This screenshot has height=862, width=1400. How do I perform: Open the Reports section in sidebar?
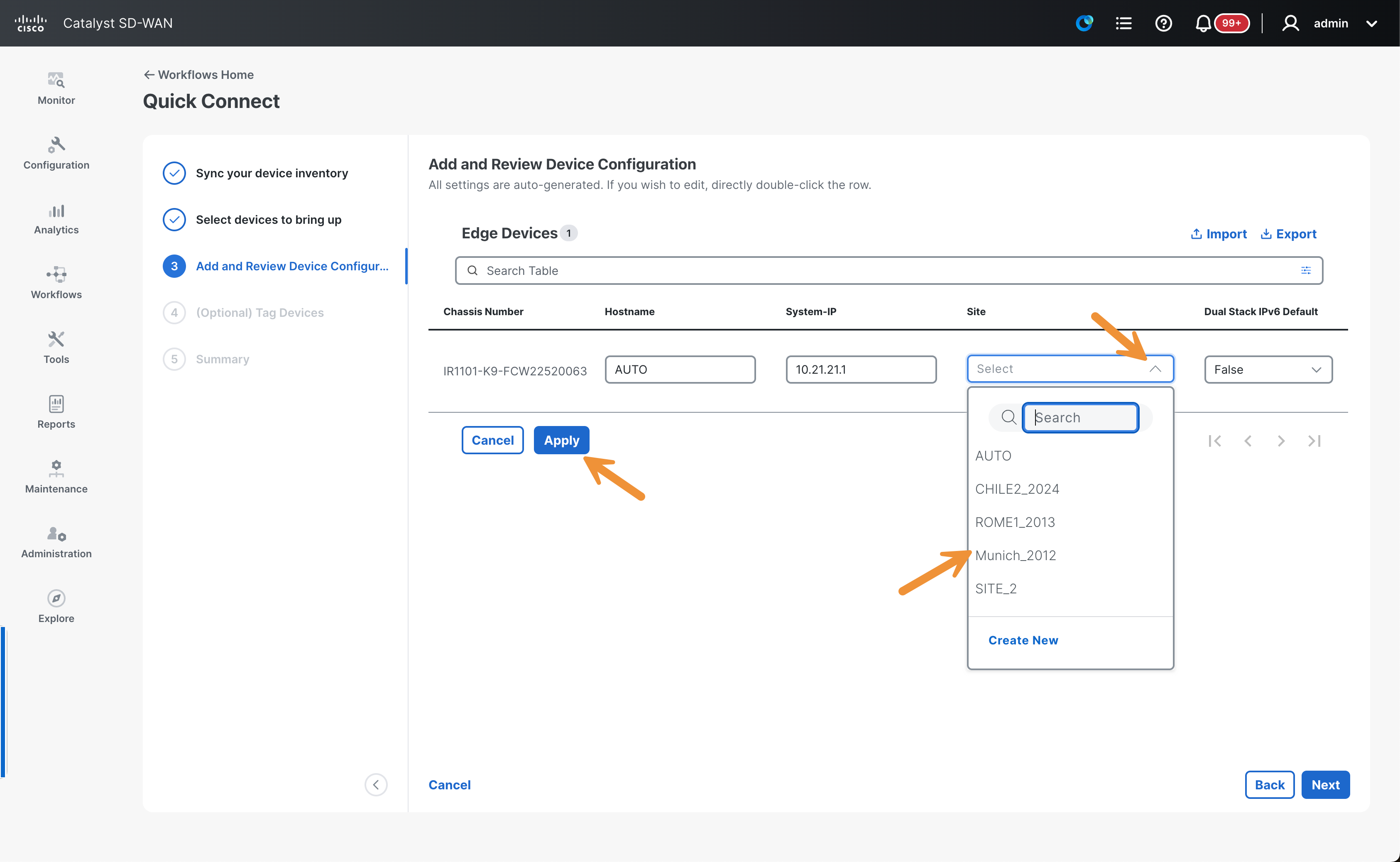(56, 413)
